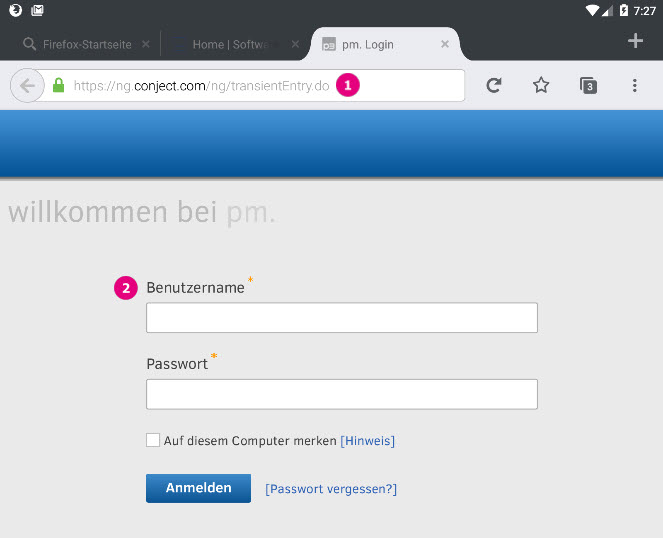The image size is (663, 538).
Task: Reload the current page
Action: [493, 86]
